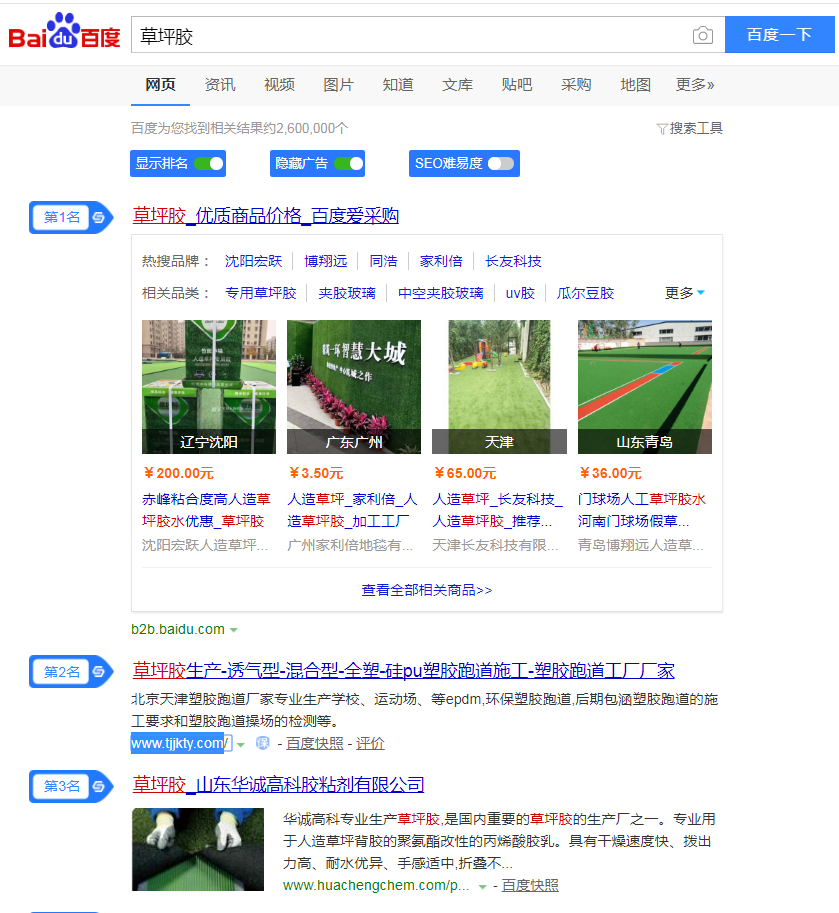Open the 天津 product thumbnail
This screenshot has height=913, width=839.
pyautogui.click(x=499, y=387)
